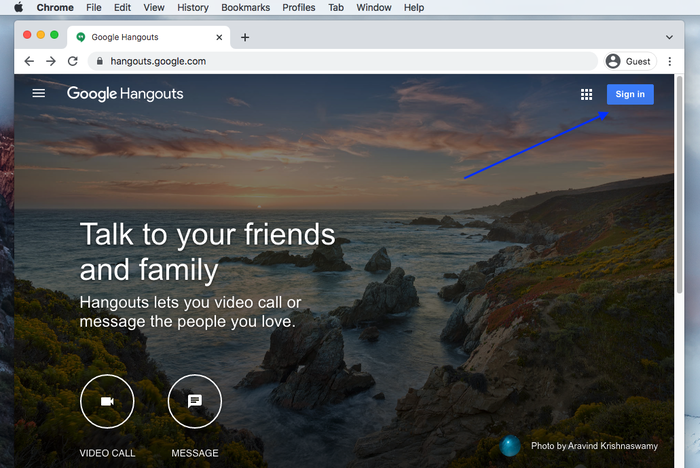Open the Tab menu

pos(336,8)
